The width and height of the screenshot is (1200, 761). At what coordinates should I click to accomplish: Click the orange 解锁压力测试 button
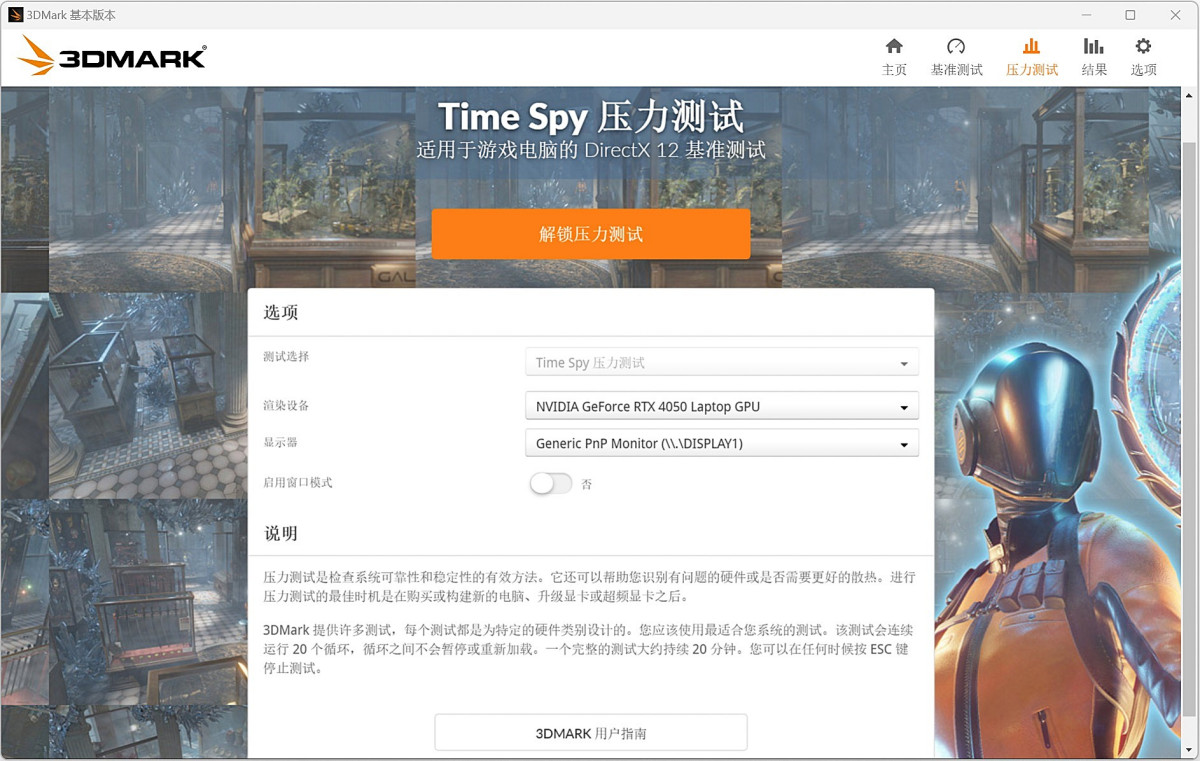click(x=591, y=234)
